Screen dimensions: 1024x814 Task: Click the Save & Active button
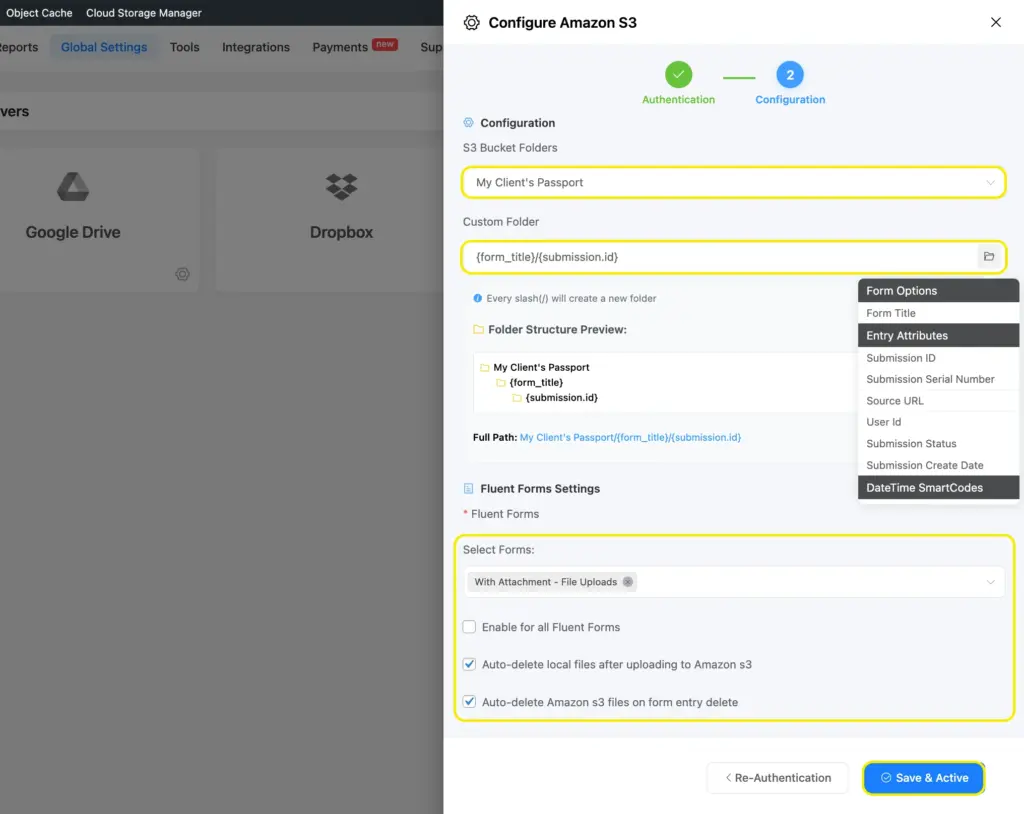coord(923,778)
